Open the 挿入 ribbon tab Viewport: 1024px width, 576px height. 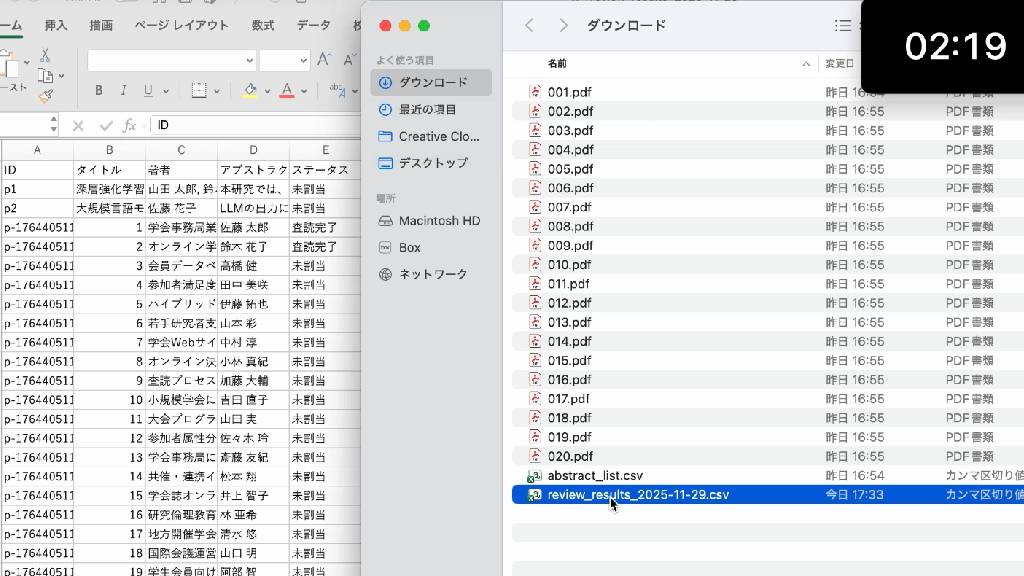[56, 25]
